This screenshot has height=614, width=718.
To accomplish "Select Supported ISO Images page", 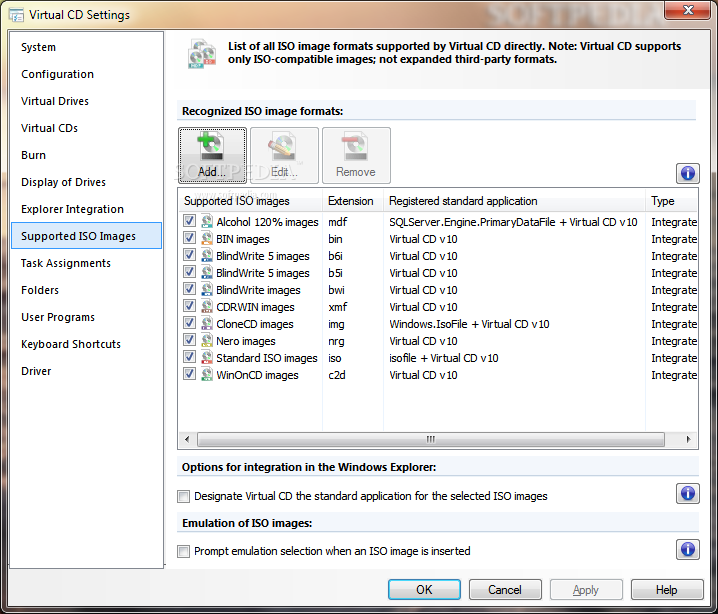I will pyautogui.click(x=86, y=236).
